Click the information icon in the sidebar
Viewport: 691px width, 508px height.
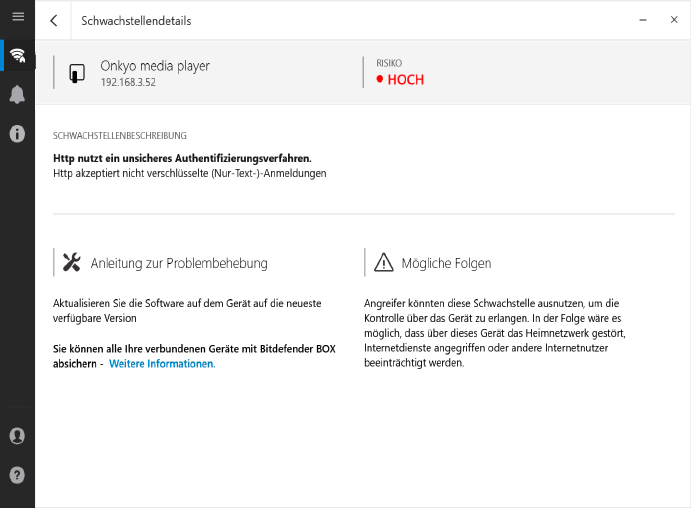click(17, 133)
